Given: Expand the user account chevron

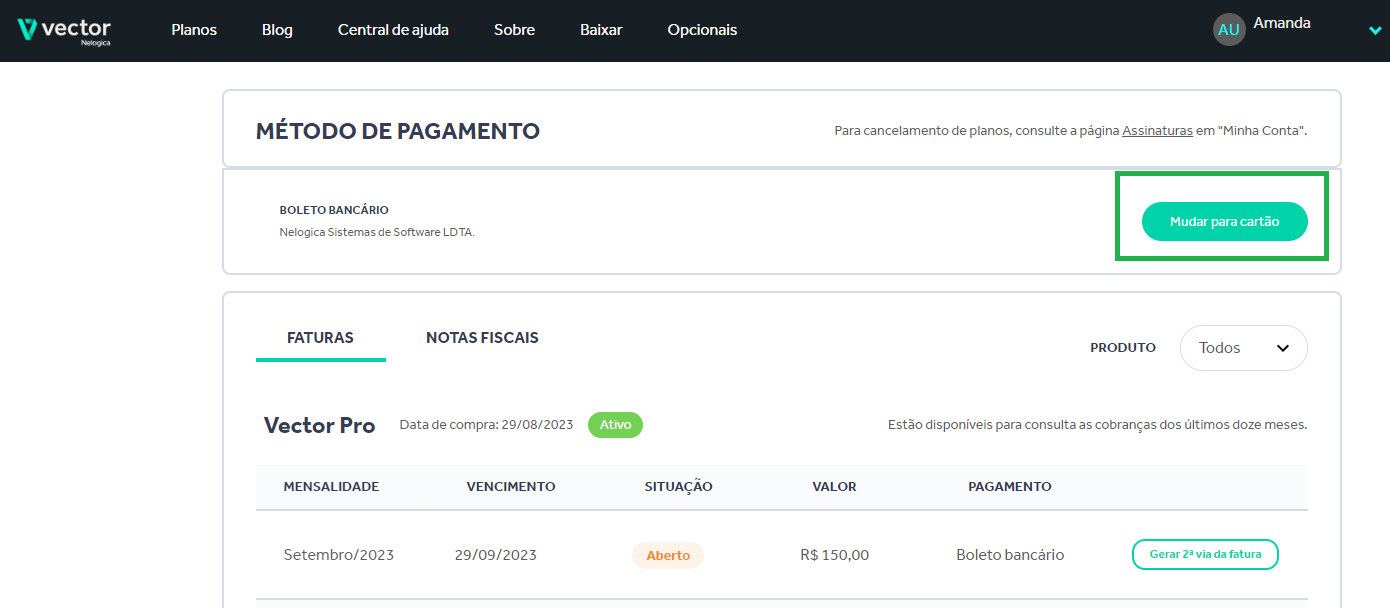Looking at the screenshot, I should 1375,31.
